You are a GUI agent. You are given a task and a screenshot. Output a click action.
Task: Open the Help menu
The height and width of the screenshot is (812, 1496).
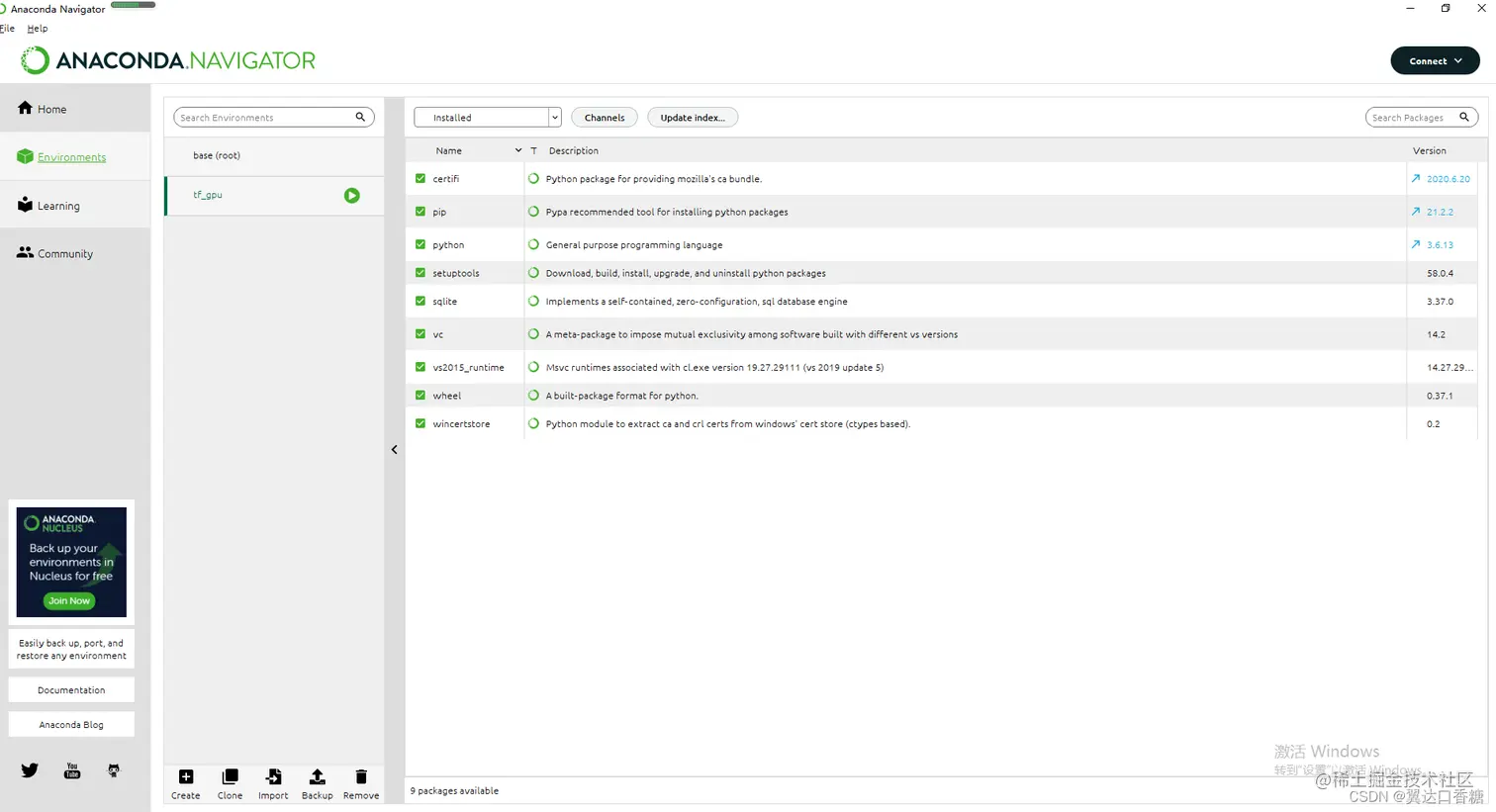tap(38, 29)
